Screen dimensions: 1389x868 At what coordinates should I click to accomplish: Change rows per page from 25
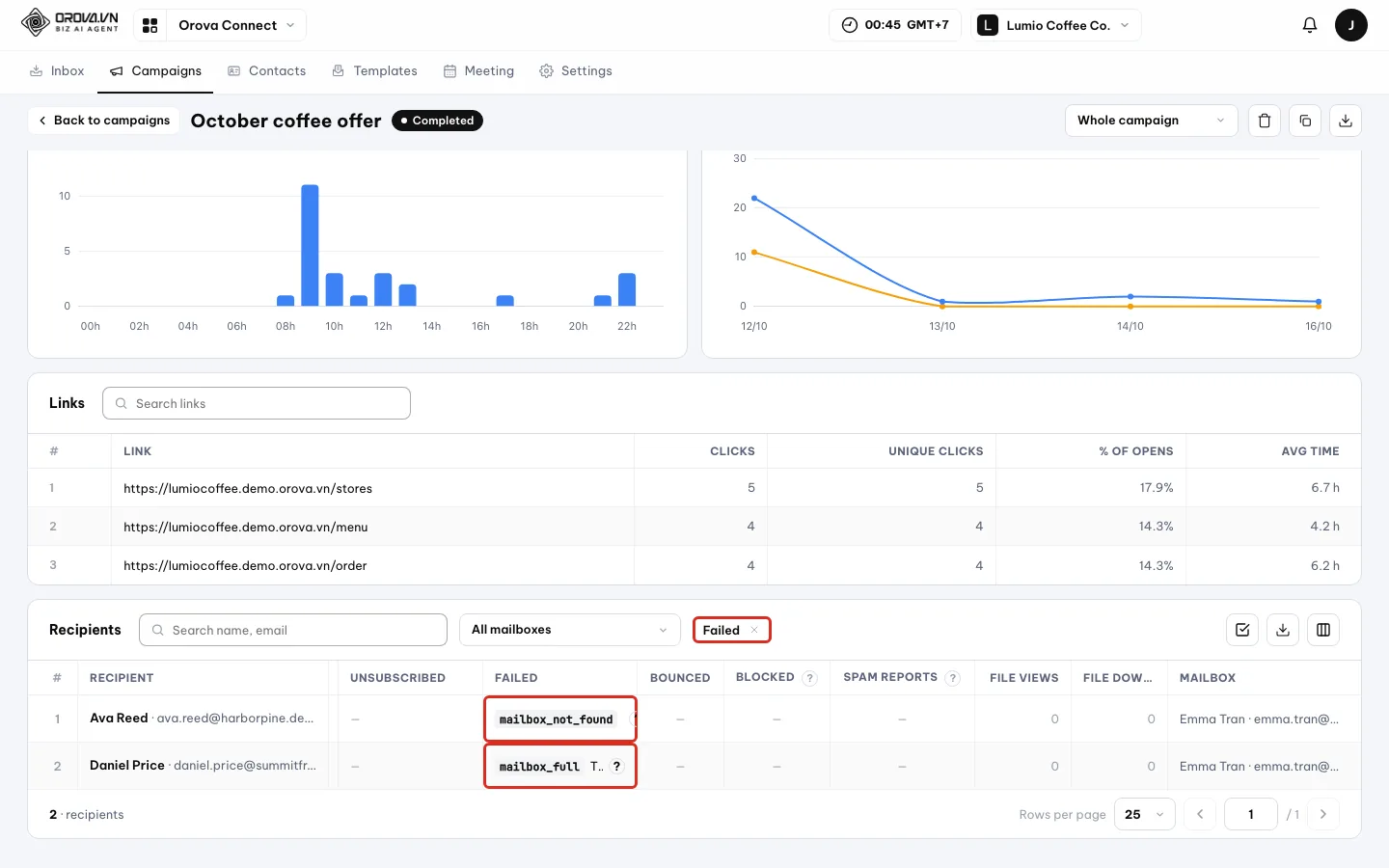click(x=1145, y=814)
